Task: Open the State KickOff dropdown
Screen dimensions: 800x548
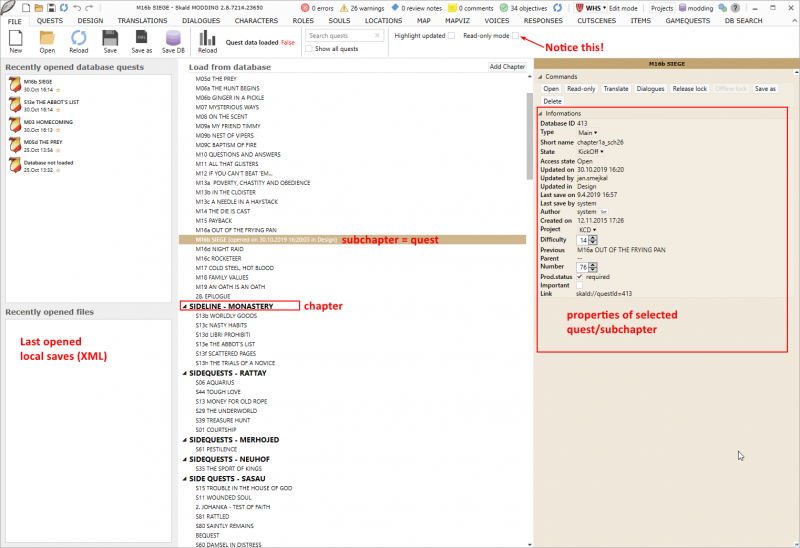Action: coord(590,152)
